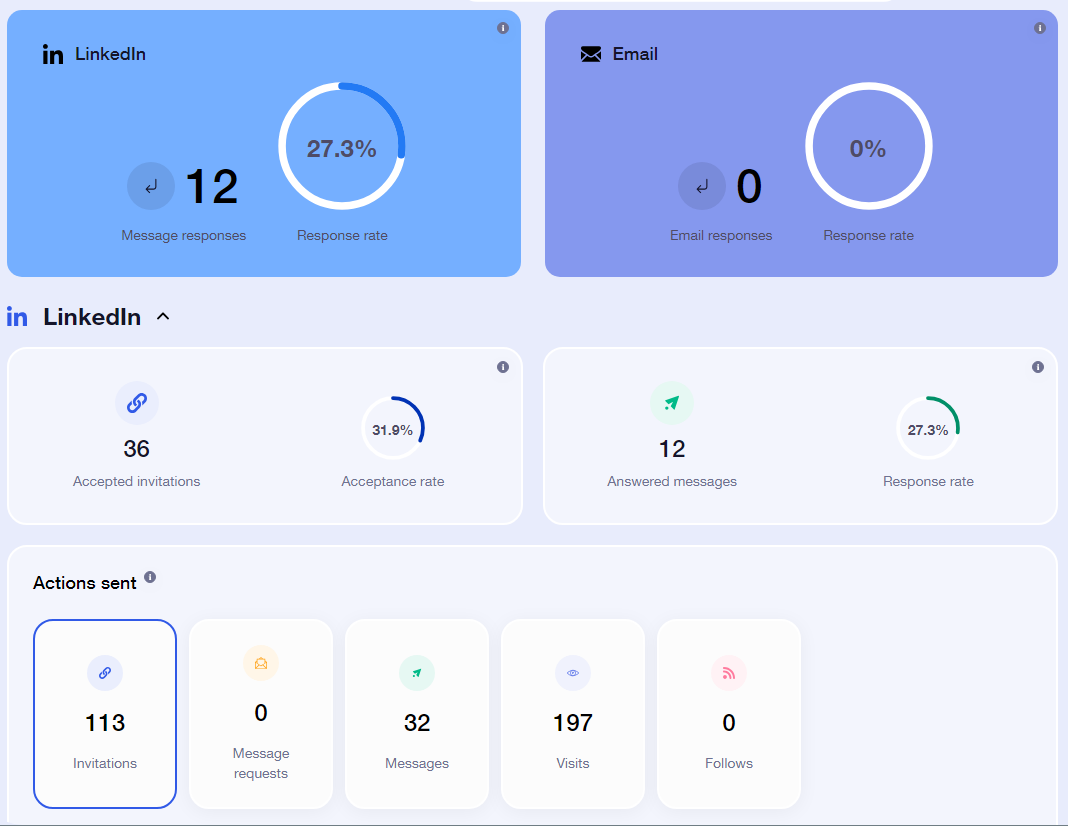Click info icon on Answered messages card
The width and height of the screenshot is (1068, 826).
tap(1038, 367)
